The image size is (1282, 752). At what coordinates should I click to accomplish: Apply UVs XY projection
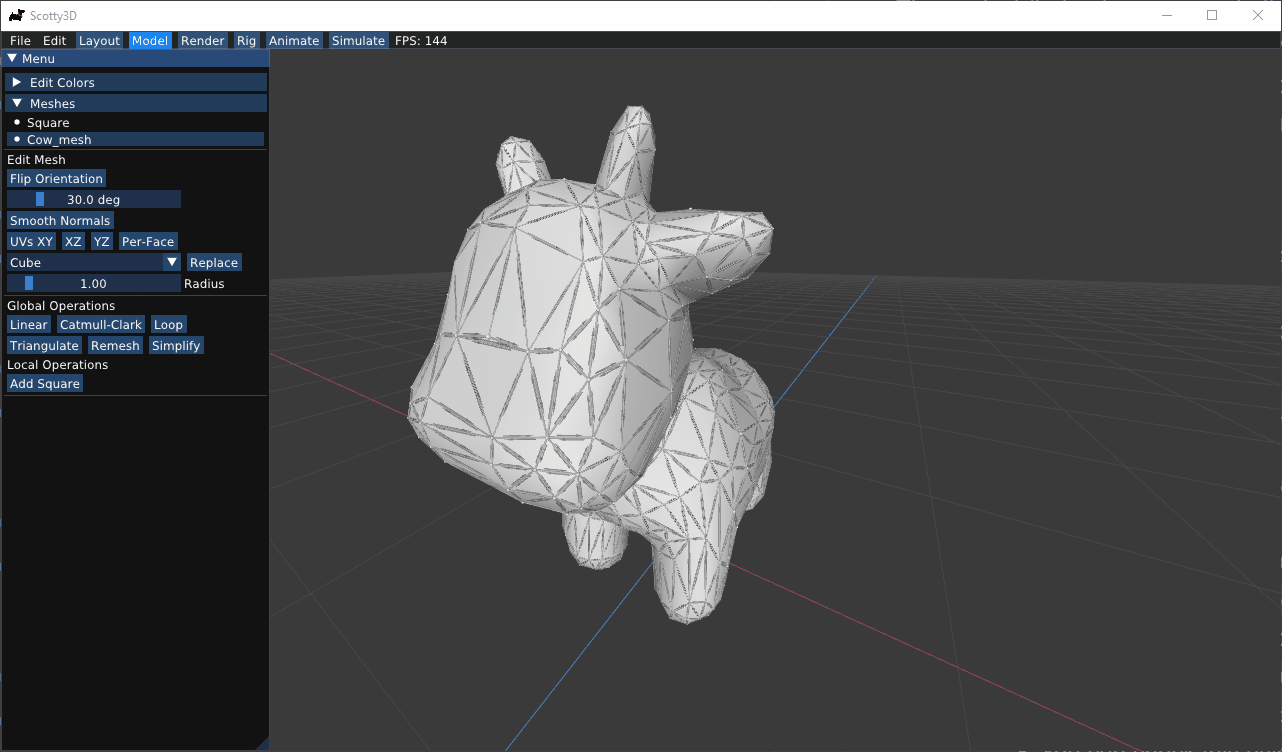coord(31,242)
